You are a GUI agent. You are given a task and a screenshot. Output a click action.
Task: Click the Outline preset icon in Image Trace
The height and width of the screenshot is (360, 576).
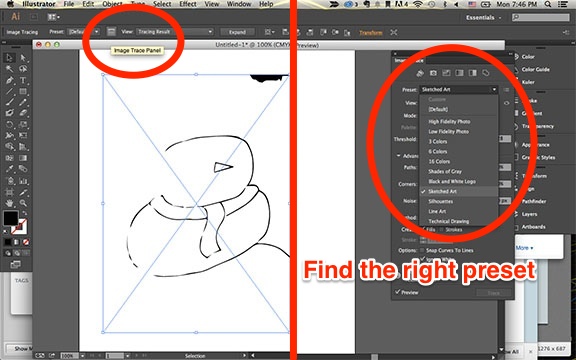[486, 73]
